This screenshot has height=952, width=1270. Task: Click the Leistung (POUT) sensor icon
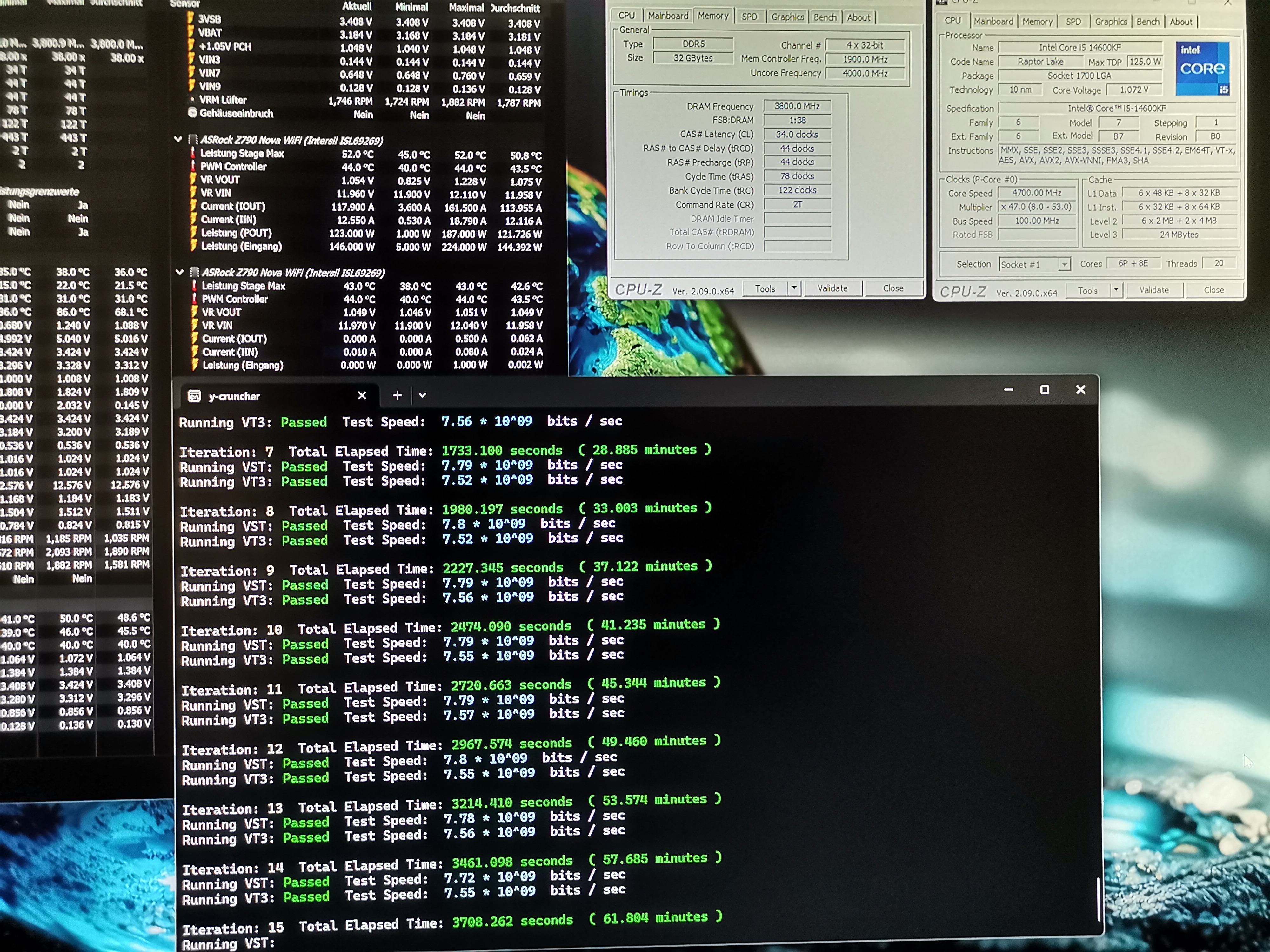[195, 232]
